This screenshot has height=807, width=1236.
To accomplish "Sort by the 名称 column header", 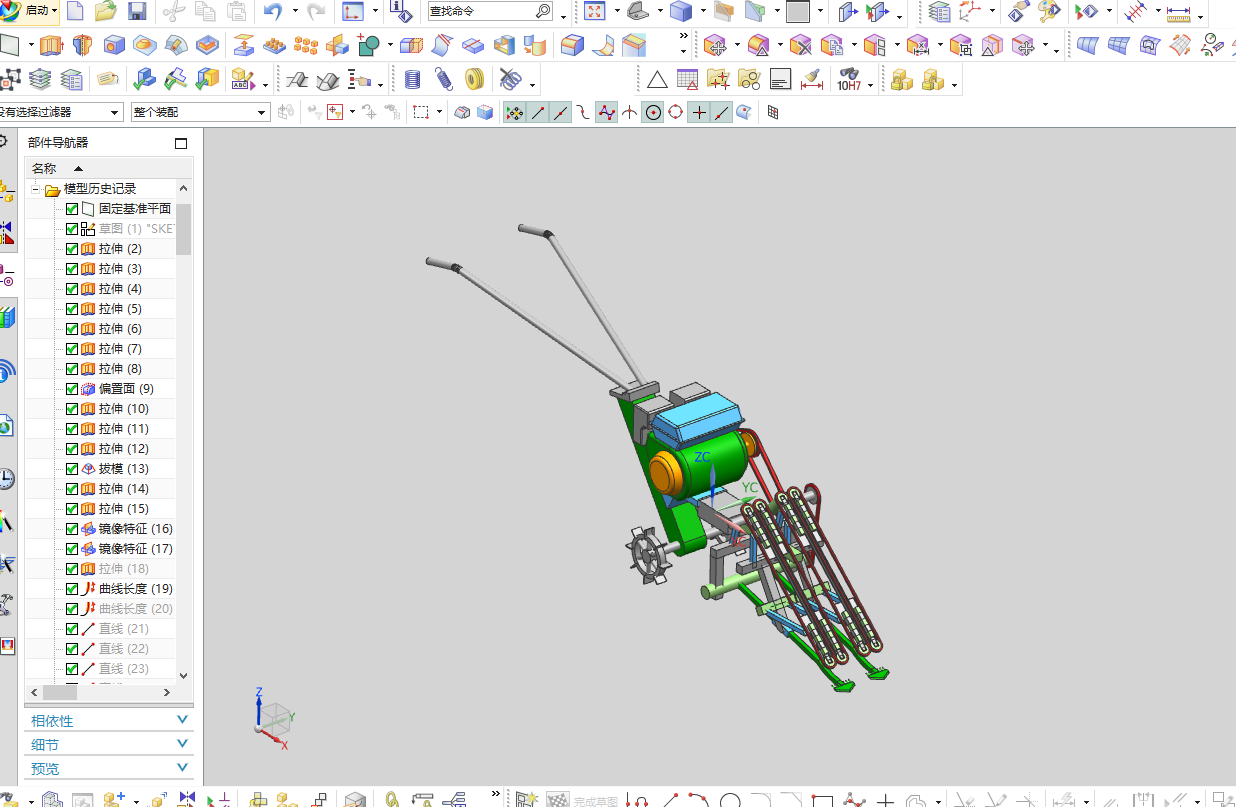I will click(44, 168).
